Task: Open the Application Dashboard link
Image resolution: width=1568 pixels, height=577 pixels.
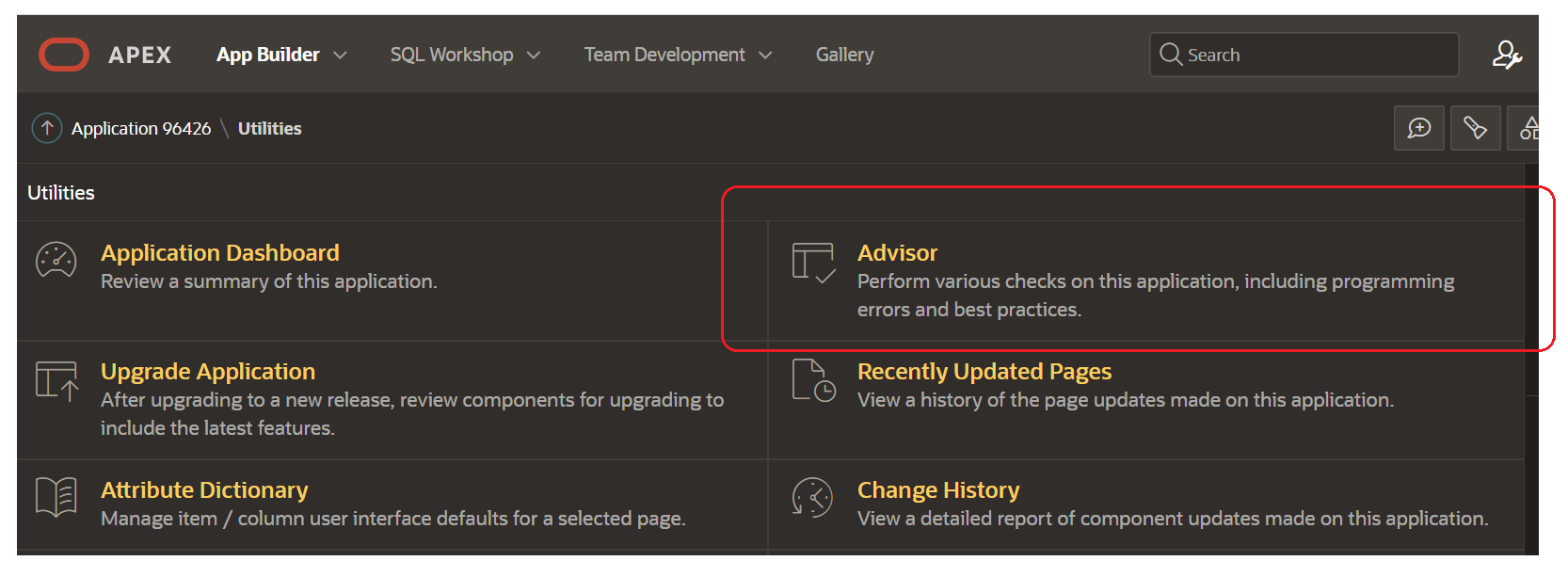Action: [x=220, y=252]
